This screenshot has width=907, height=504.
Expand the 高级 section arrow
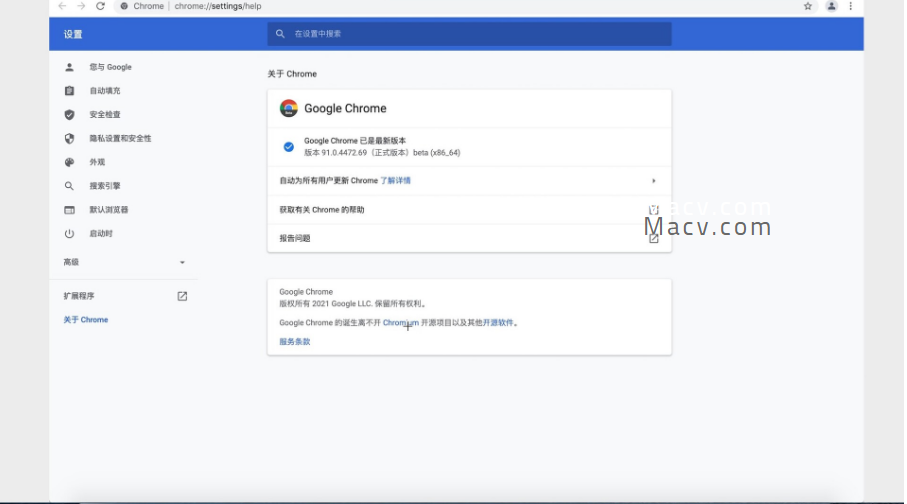click(x=182, y=262)
